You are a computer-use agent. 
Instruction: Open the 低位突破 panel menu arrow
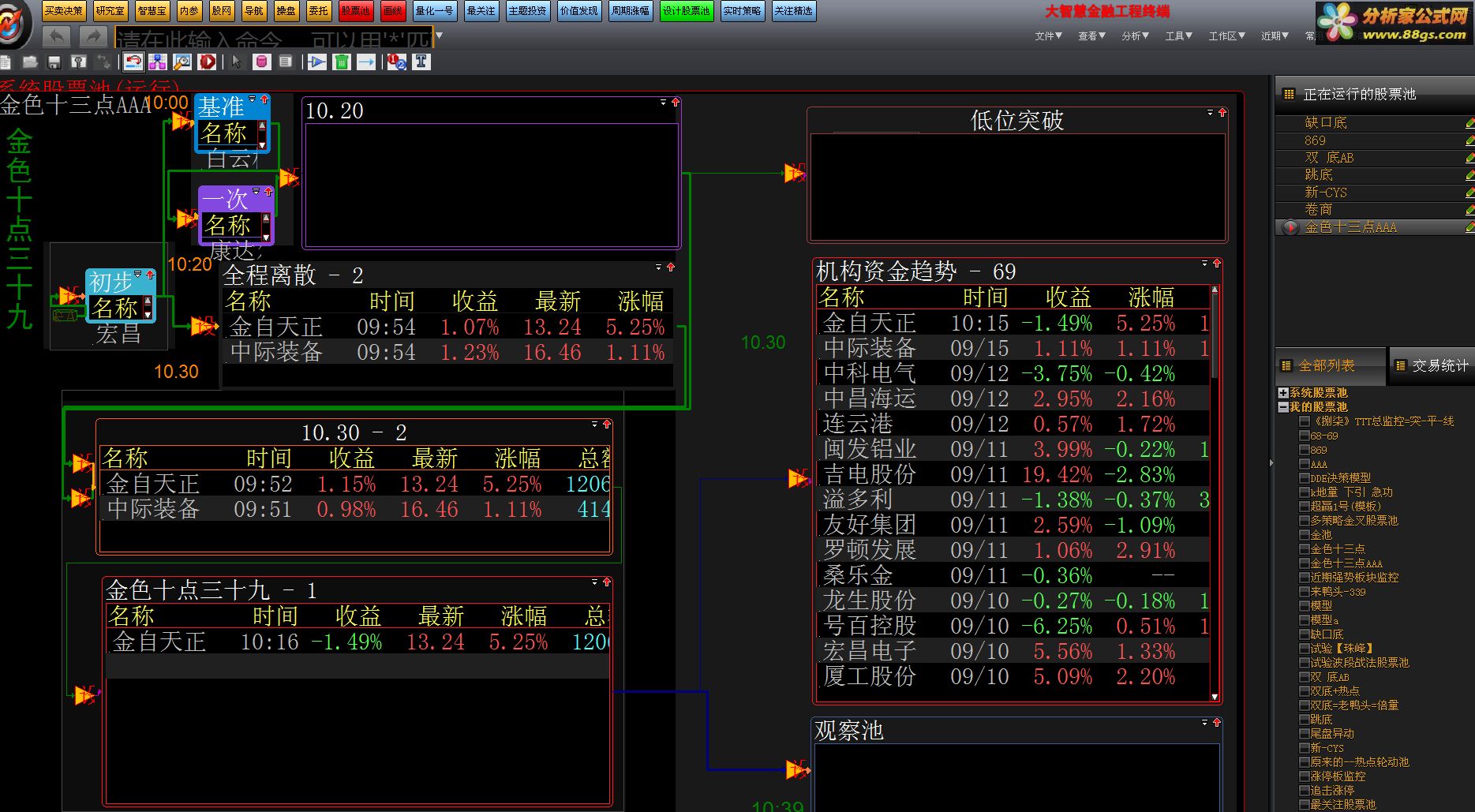1210,113
